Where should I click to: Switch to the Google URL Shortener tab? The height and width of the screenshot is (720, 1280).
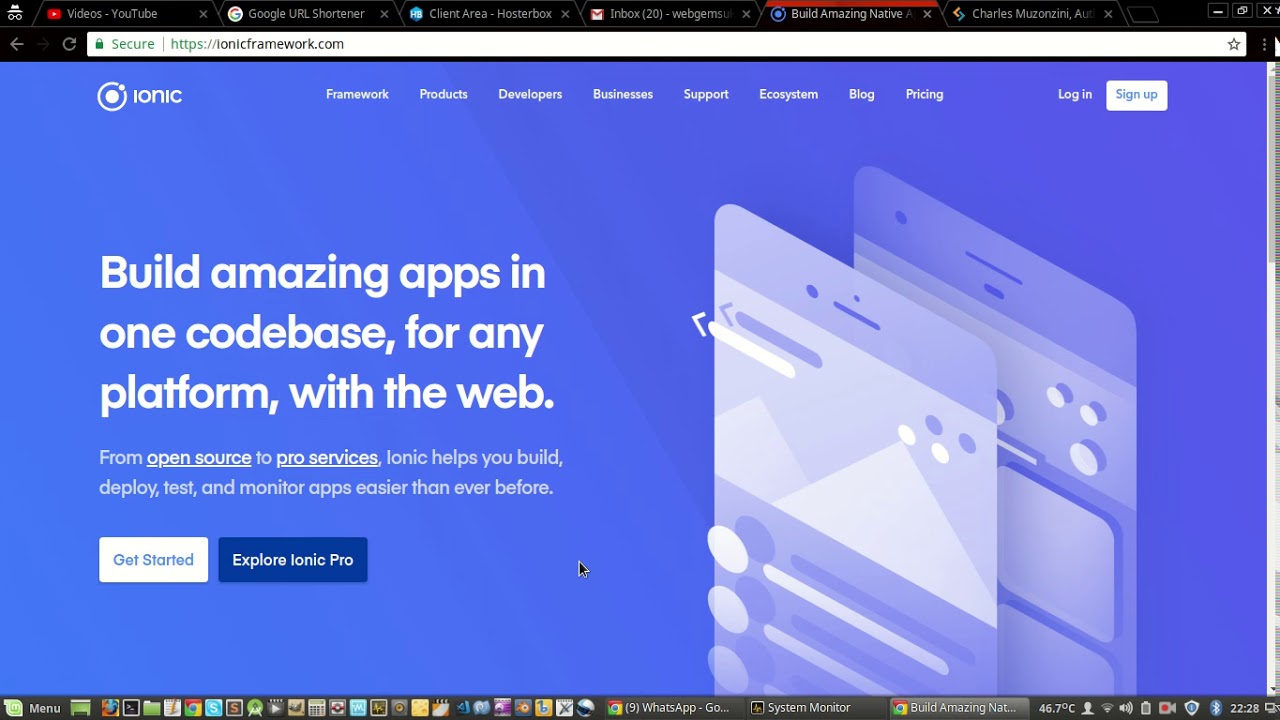click(306, 14)
